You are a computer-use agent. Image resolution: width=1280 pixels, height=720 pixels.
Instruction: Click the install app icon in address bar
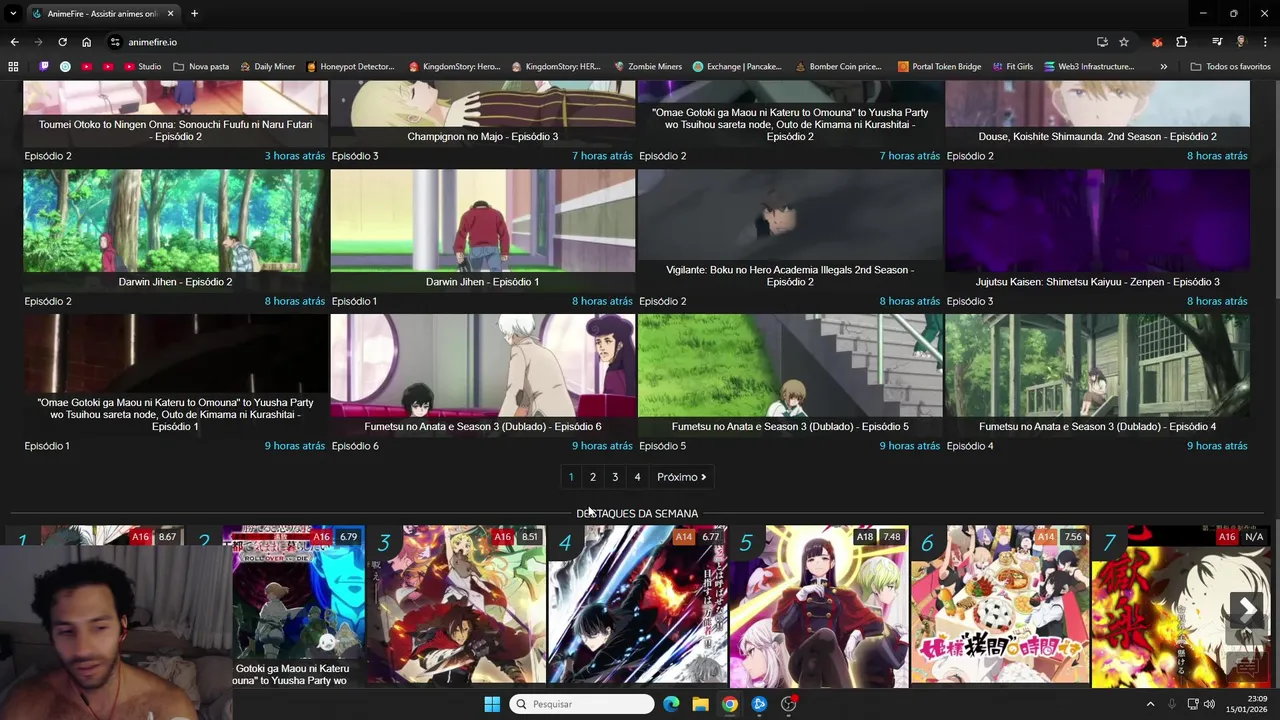coord(1102,42)
